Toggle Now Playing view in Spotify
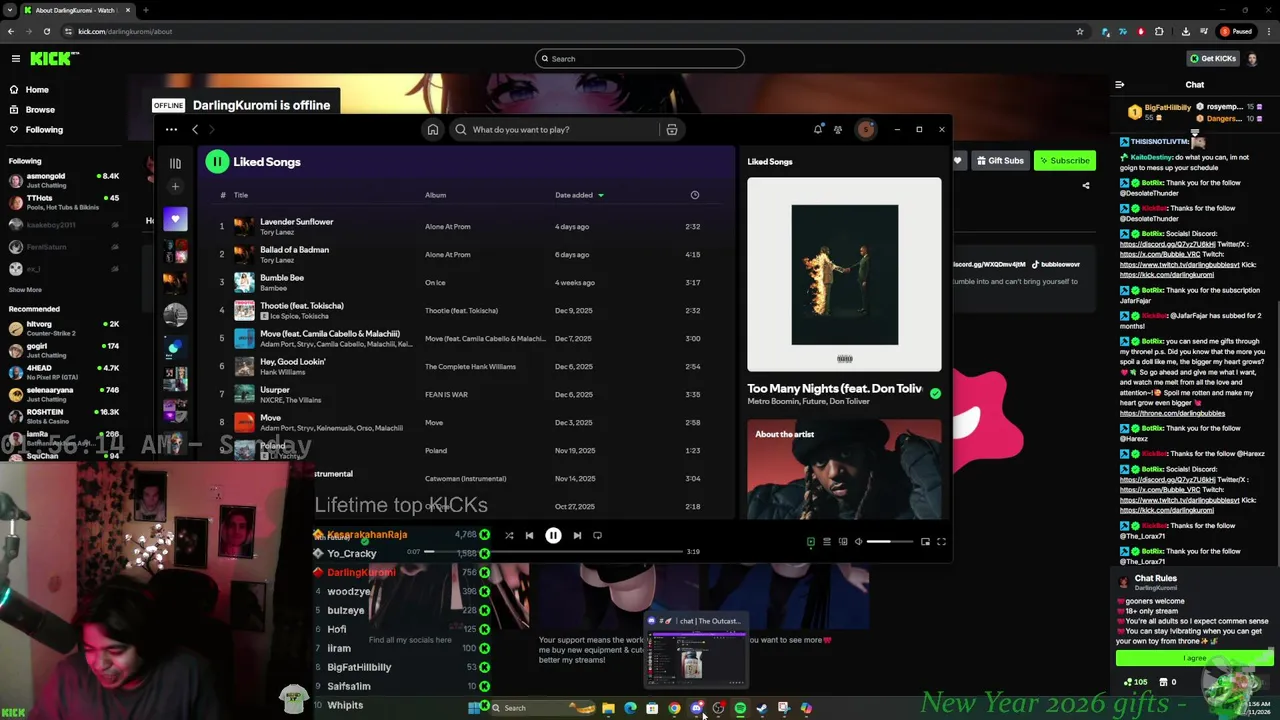The width and height of the screenshot is (1280, 720). pyautogui.click(x=811, y=542)
